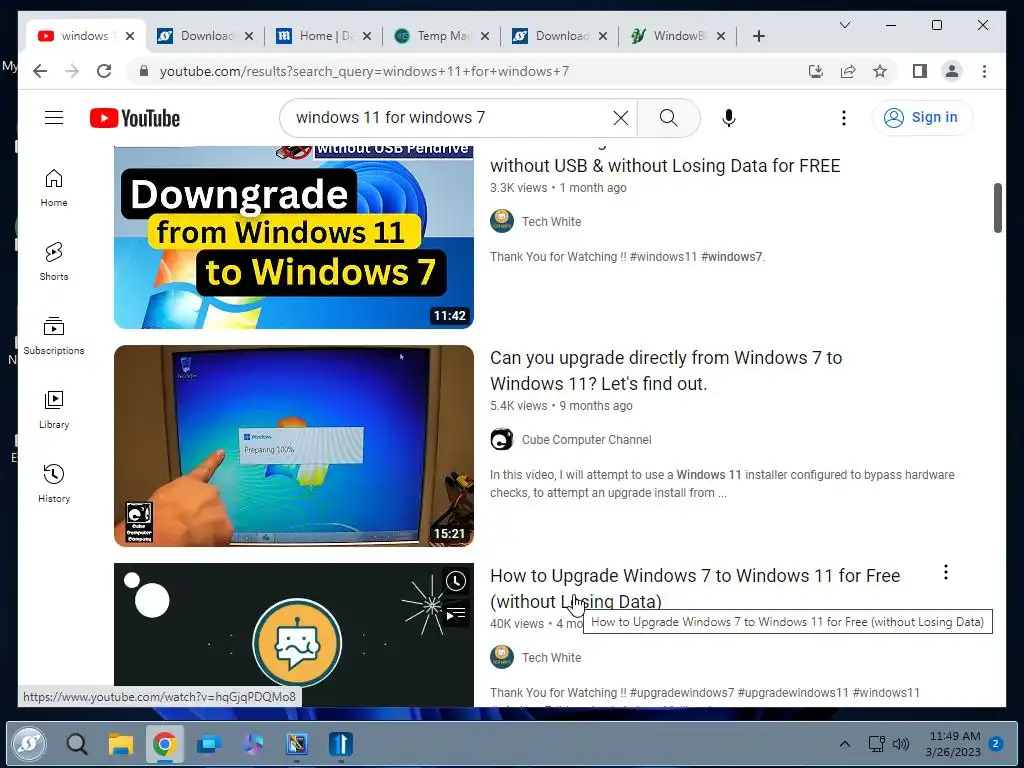Image resolution: width=1024 pixels, height=768 pixels.
Task: Open Downgrade from Windows 11 thumbnail
Action: pyautogui.click(x=294, y=236)
